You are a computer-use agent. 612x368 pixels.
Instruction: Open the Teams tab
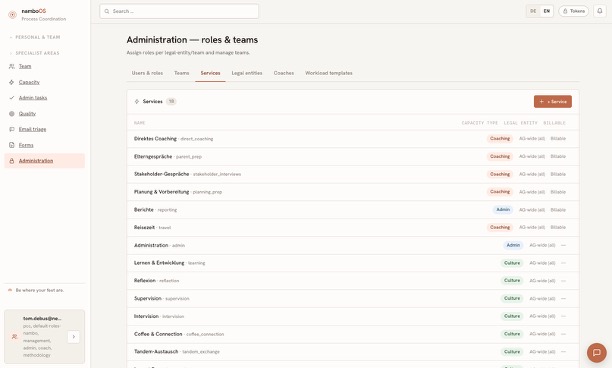coord(181,73)
